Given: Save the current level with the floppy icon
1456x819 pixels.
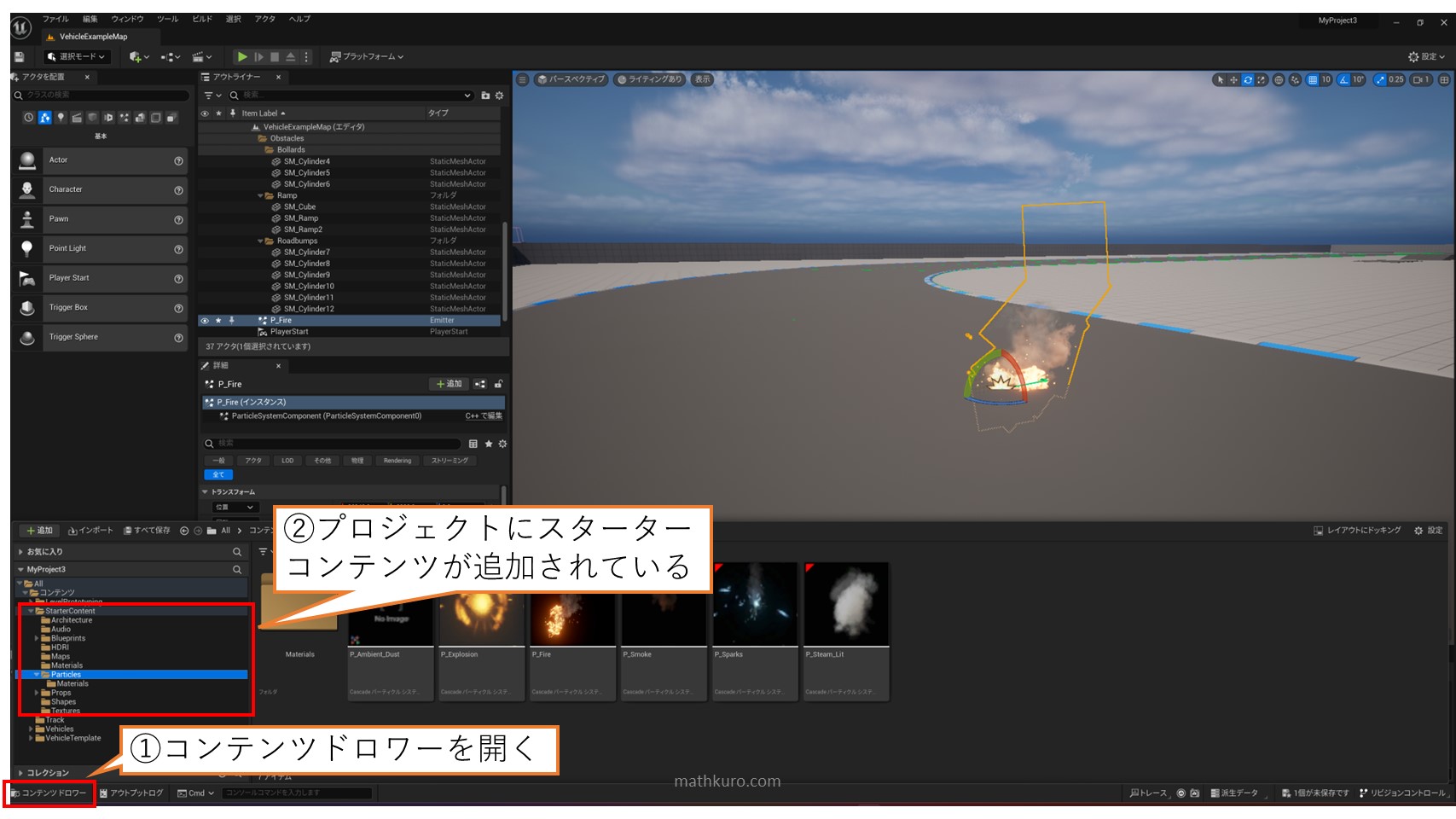Looking at the screenshot, I should (x=19, y=57).
